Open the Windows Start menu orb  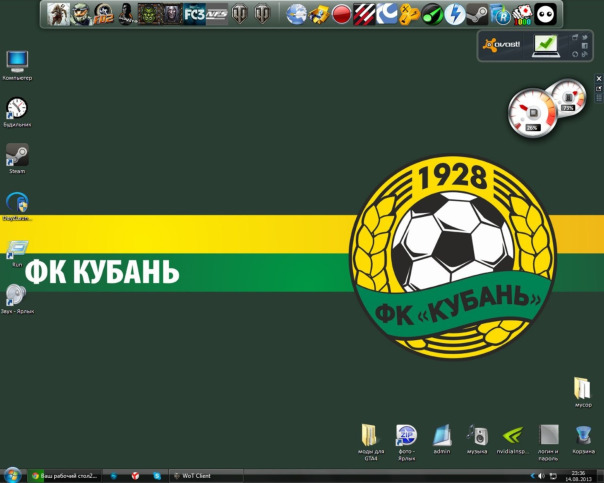click(x=13, y=476)
